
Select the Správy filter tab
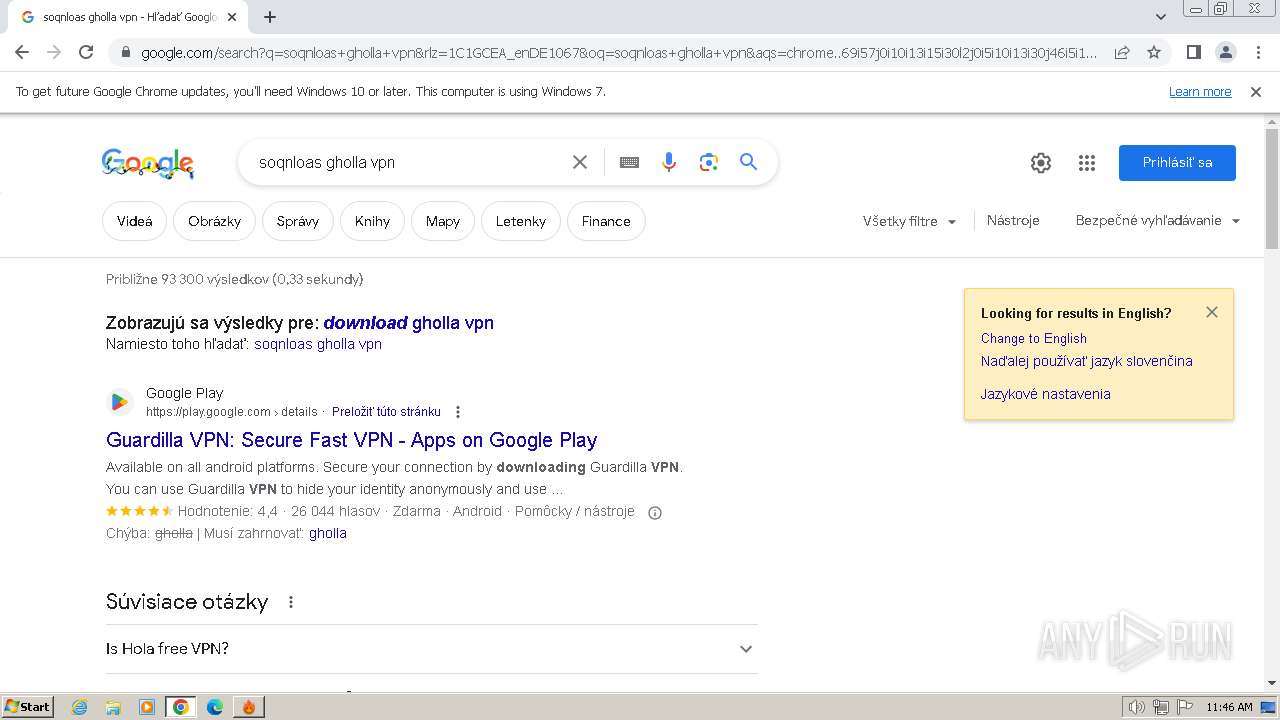pyautogui.click(x=297, y=221)
